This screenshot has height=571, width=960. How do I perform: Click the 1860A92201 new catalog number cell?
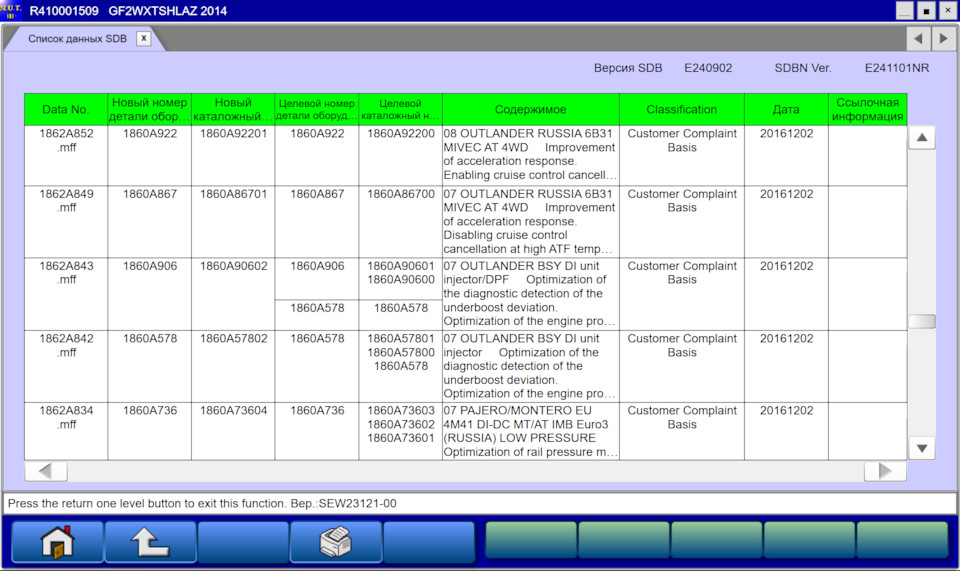tap(233, 155)
